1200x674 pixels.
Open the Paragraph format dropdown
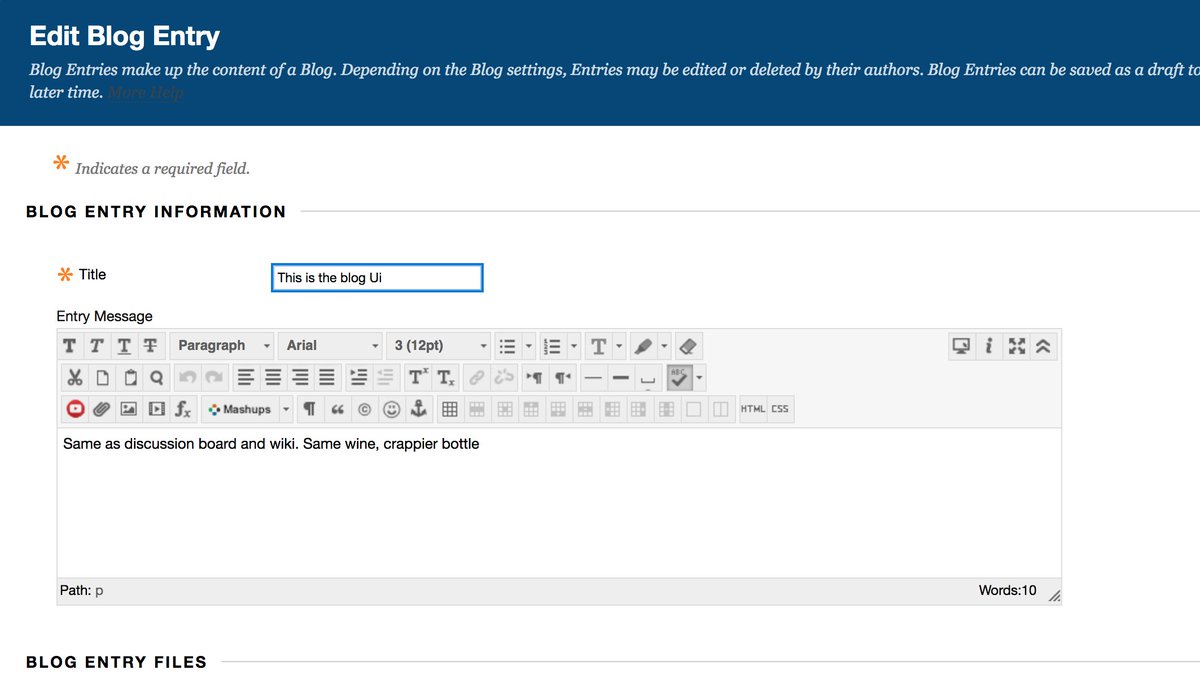(223, 346)
